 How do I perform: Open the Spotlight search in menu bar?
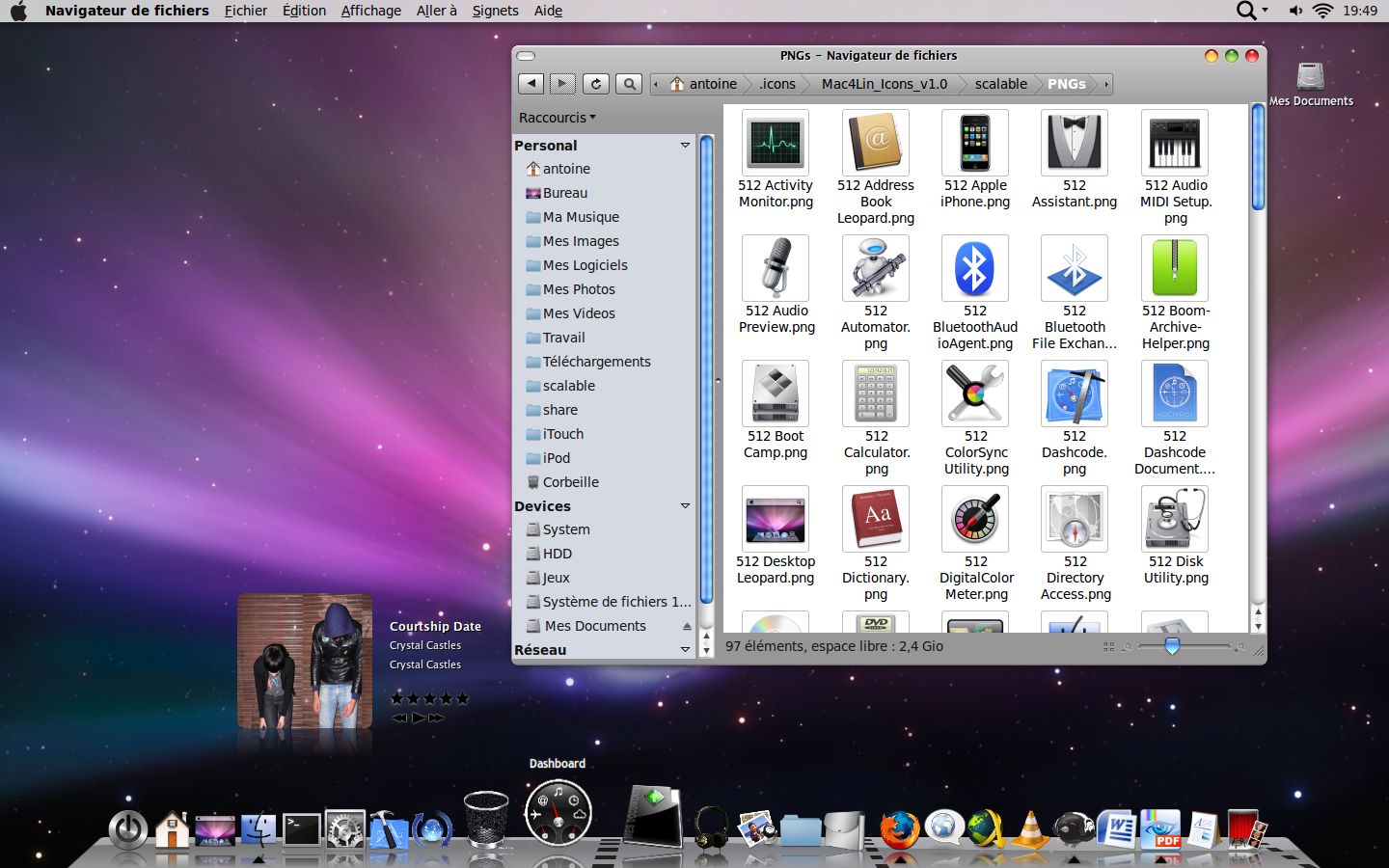coord(1247,11)
